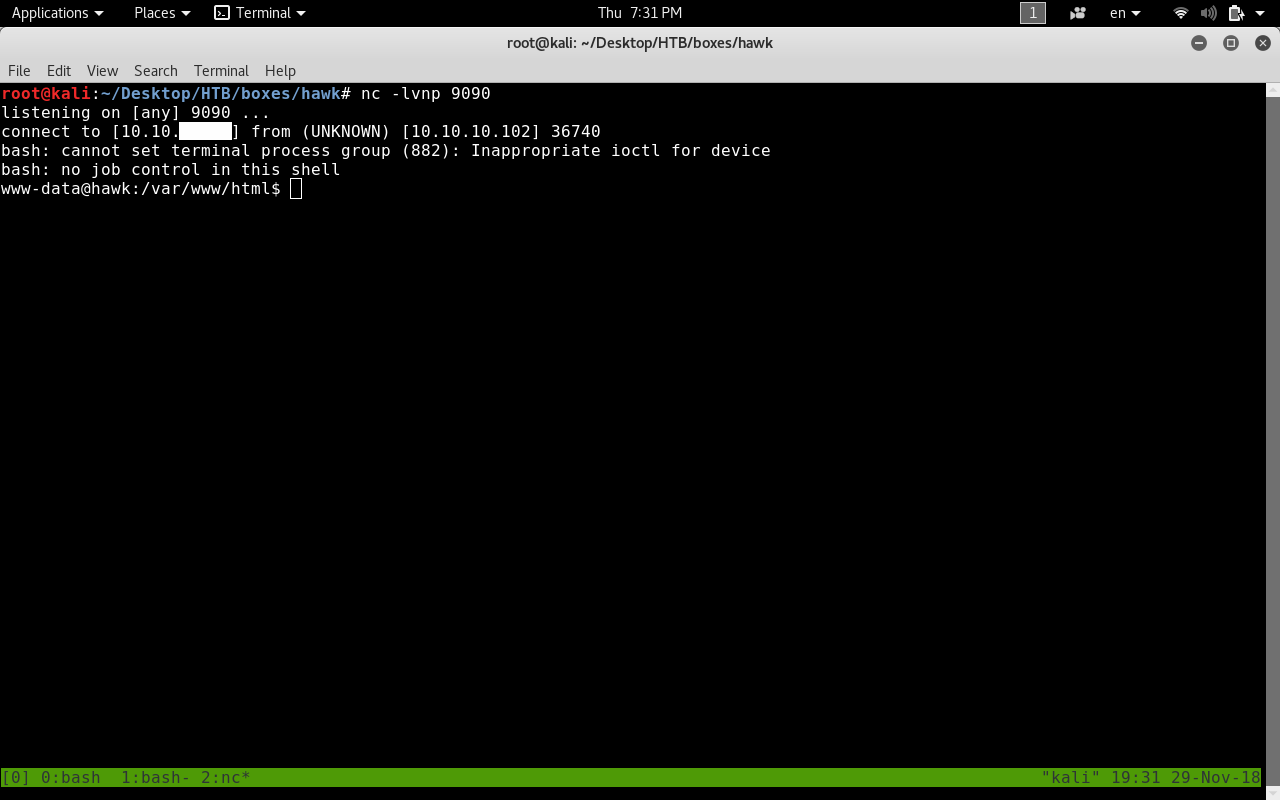This screenshot has width=1280, height=800.
Task: Open the Edit menu
Action: point(59,71)
